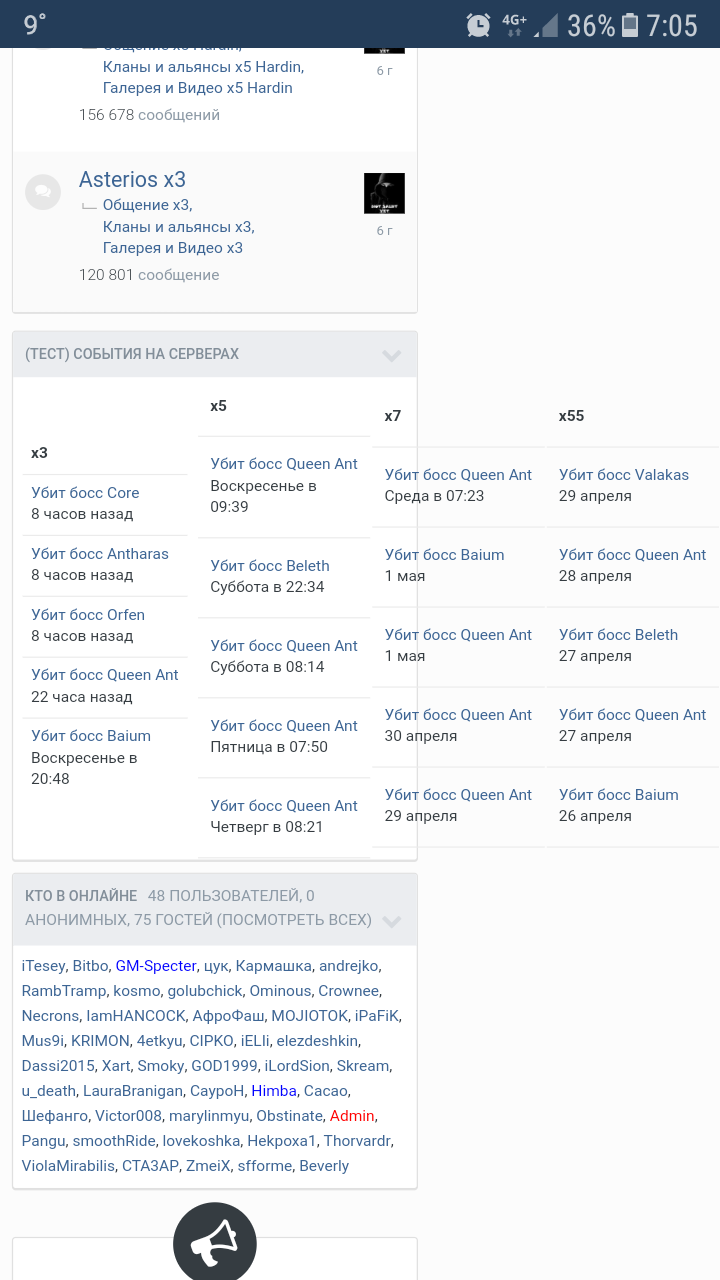The image size is (720, 1280).
Task: Open the Asterios x3 forum
Action: pos(132,180)
